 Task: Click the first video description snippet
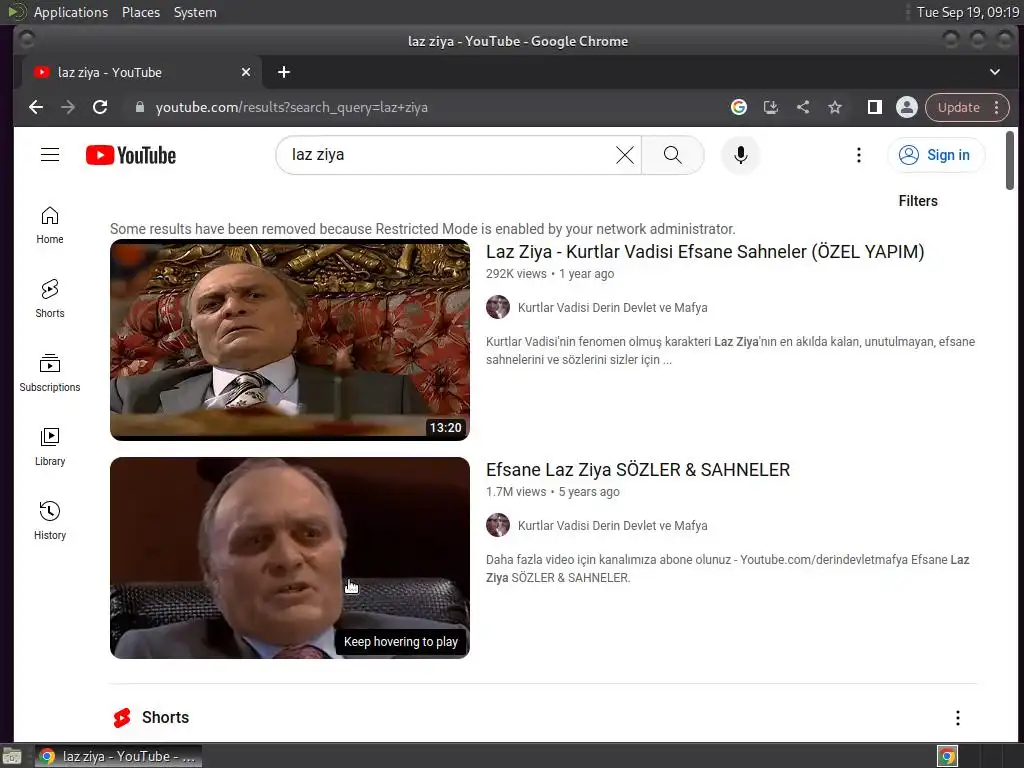[730, 351]
